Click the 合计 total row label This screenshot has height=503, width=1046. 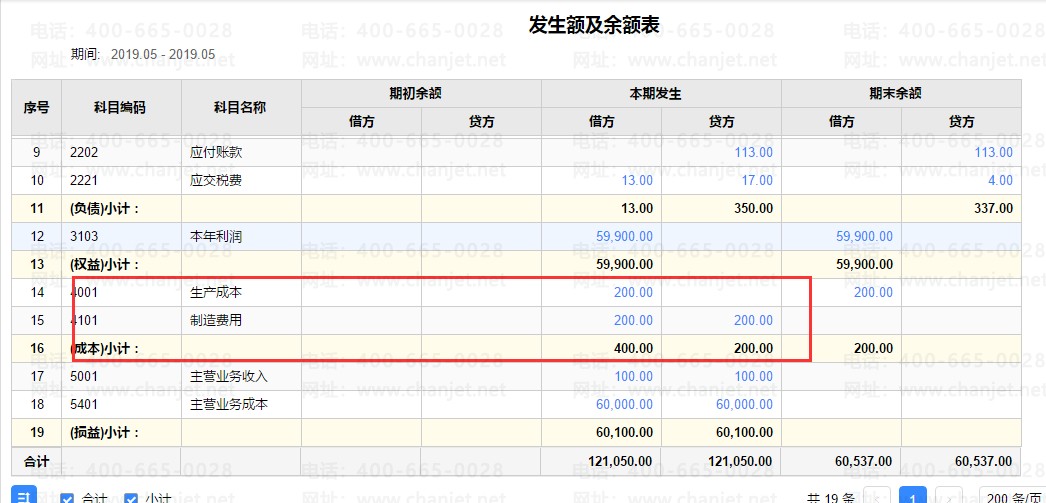point(36,461)
